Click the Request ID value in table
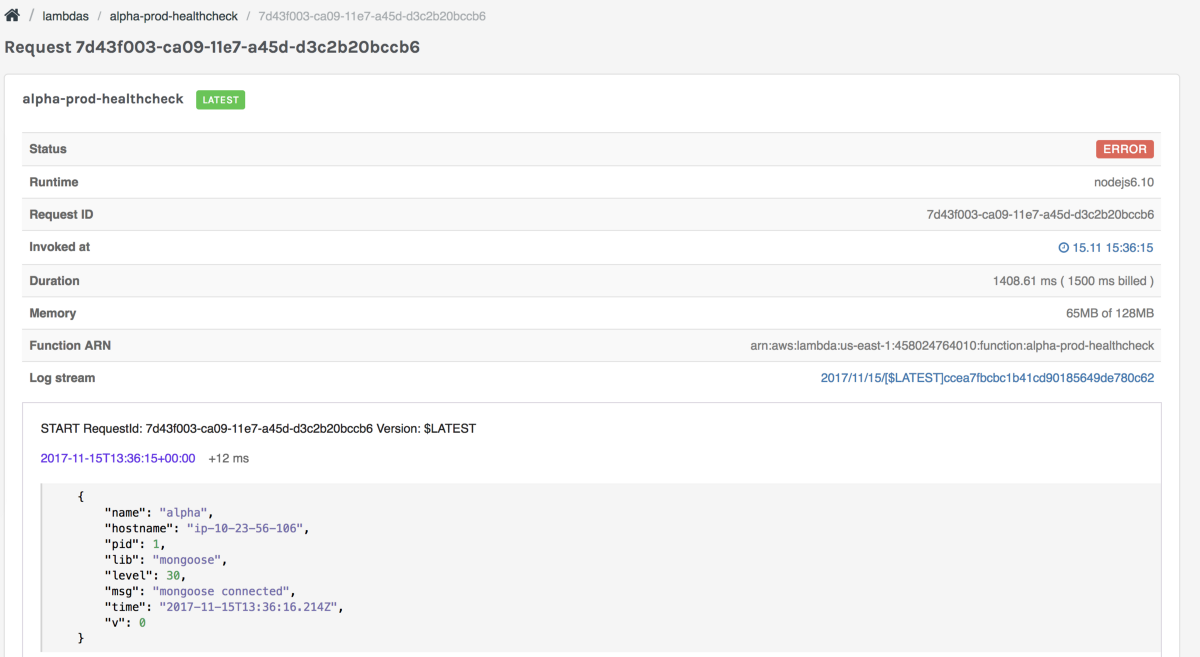 click(x=1040, y=214)
